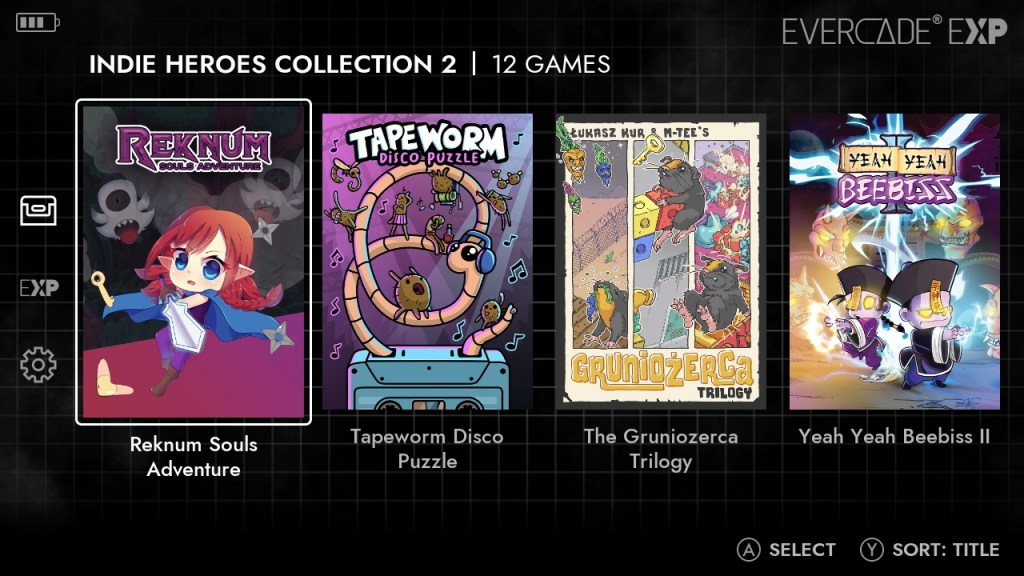
Task: Click the Evercade EXP logo
Action: tap(894, 30)
